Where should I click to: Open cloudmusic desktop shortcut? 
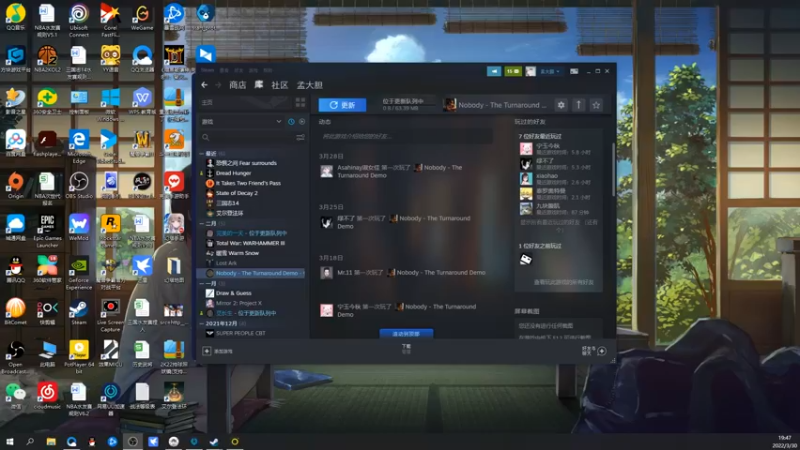click(47, 396)
